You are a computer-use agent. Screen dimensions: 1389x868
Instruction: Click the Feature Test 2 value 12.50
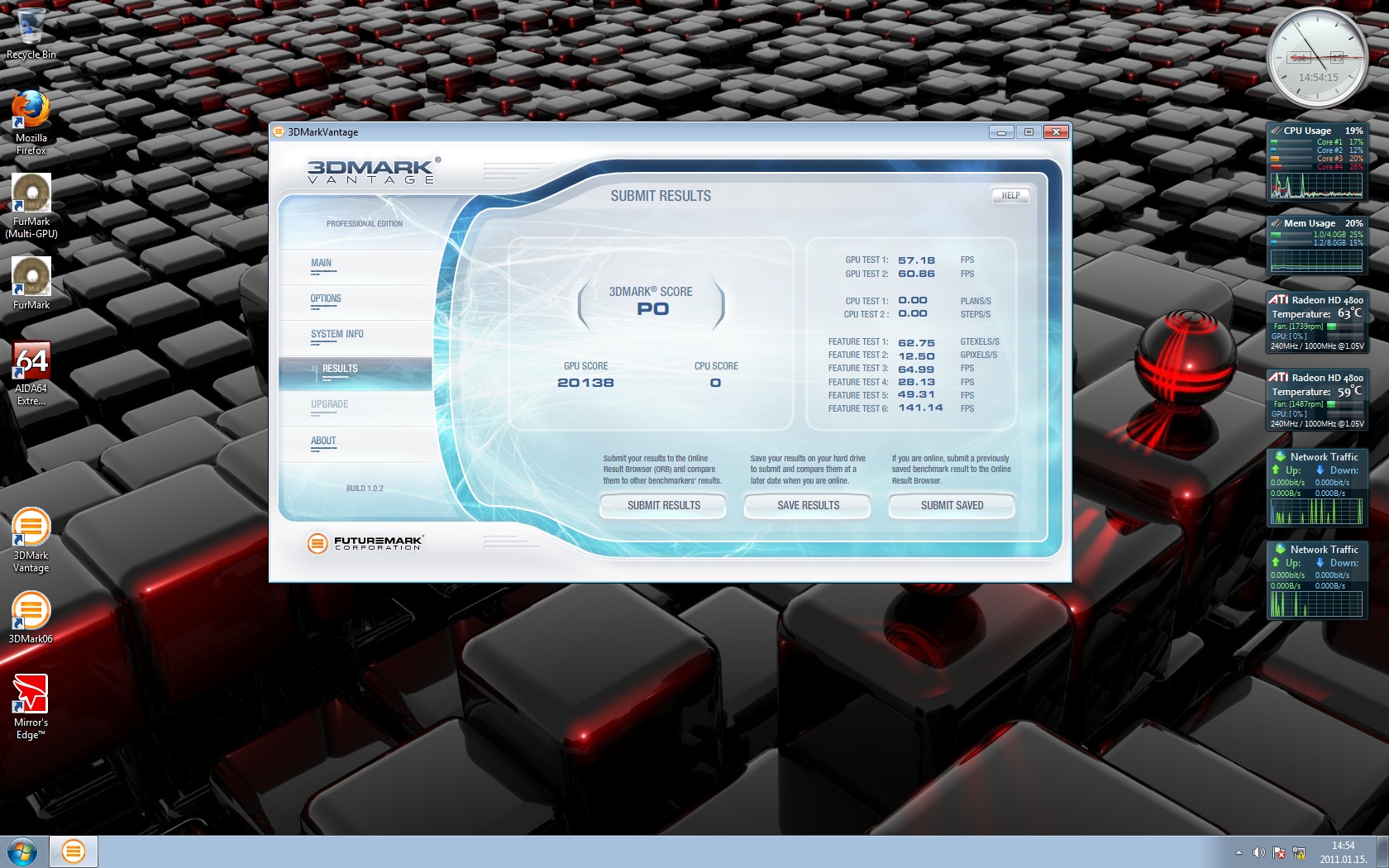click(916, 356)
